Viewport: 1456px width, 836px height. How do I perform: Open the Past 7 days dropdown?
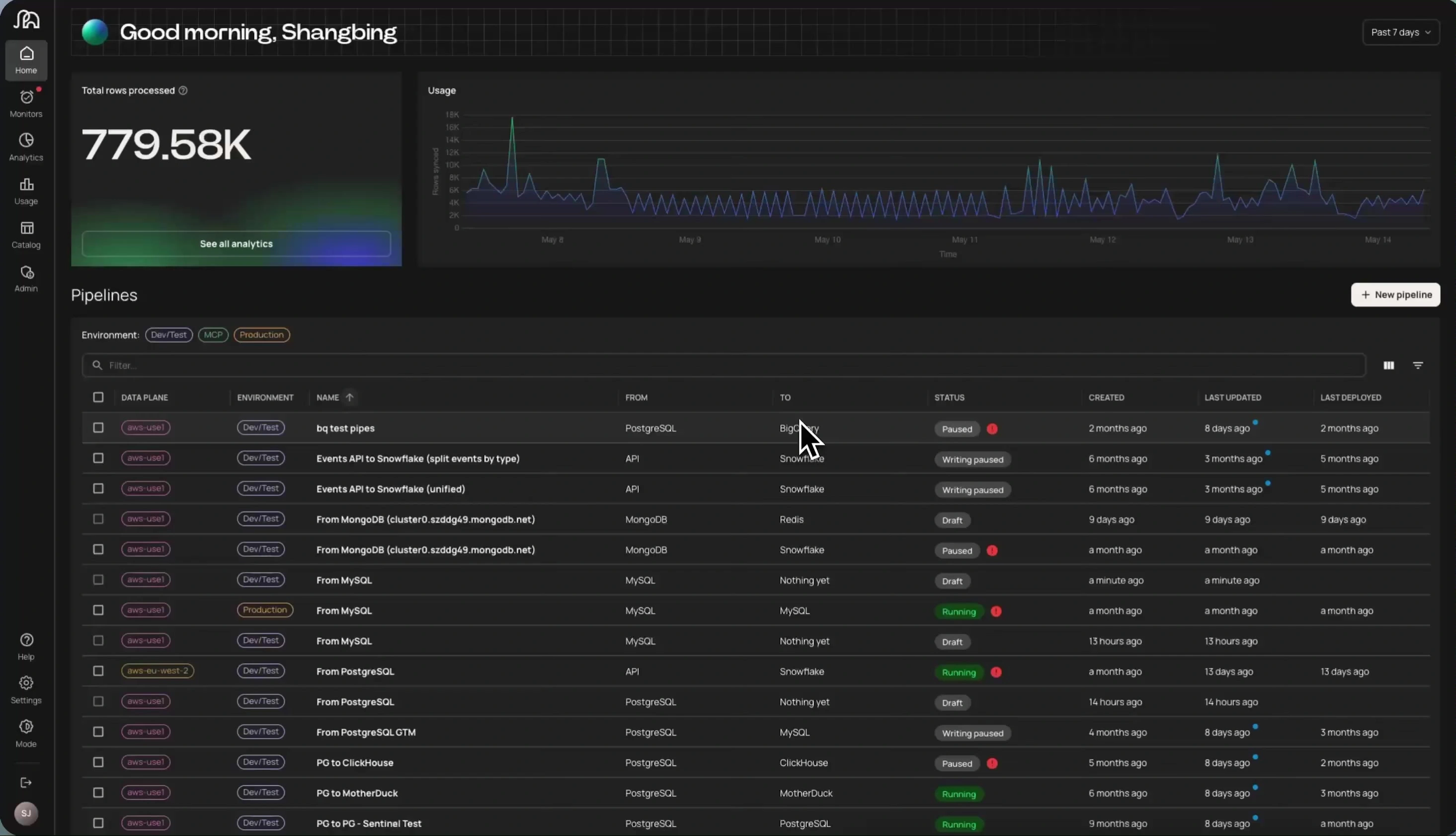click(1400, 32)
